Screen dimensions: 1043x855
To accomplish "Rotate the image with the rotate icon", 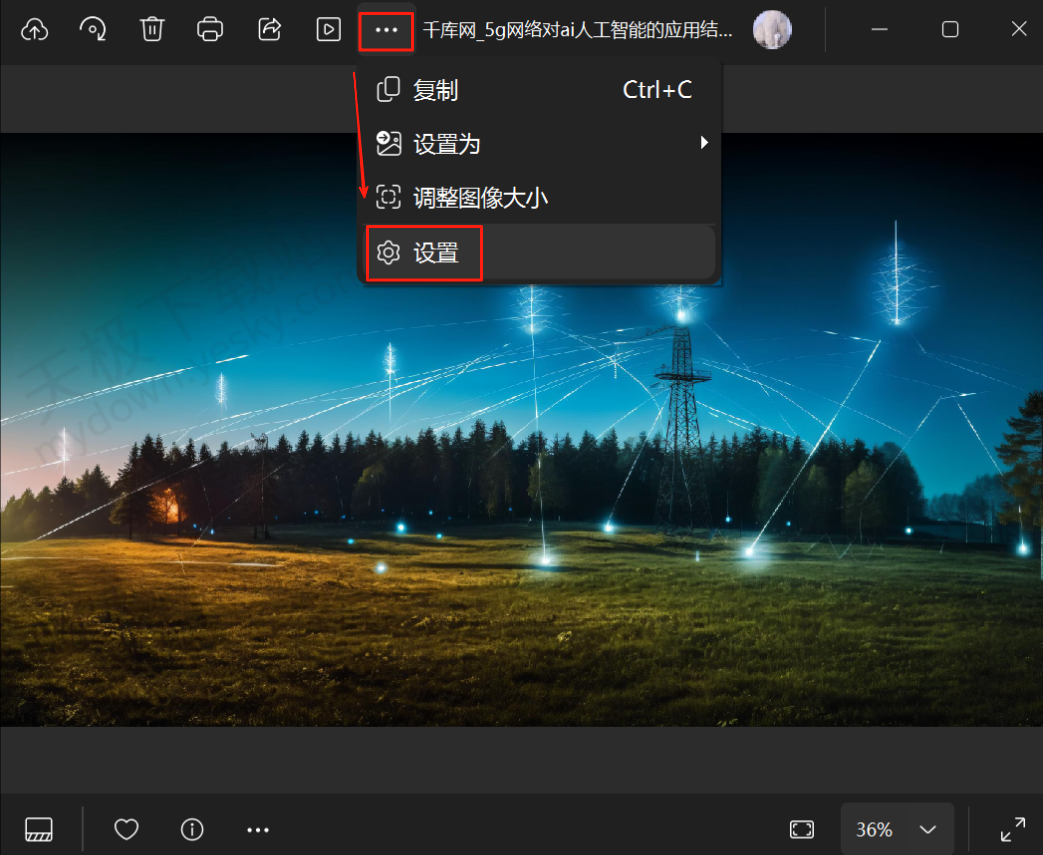I will tap(92, 30).
